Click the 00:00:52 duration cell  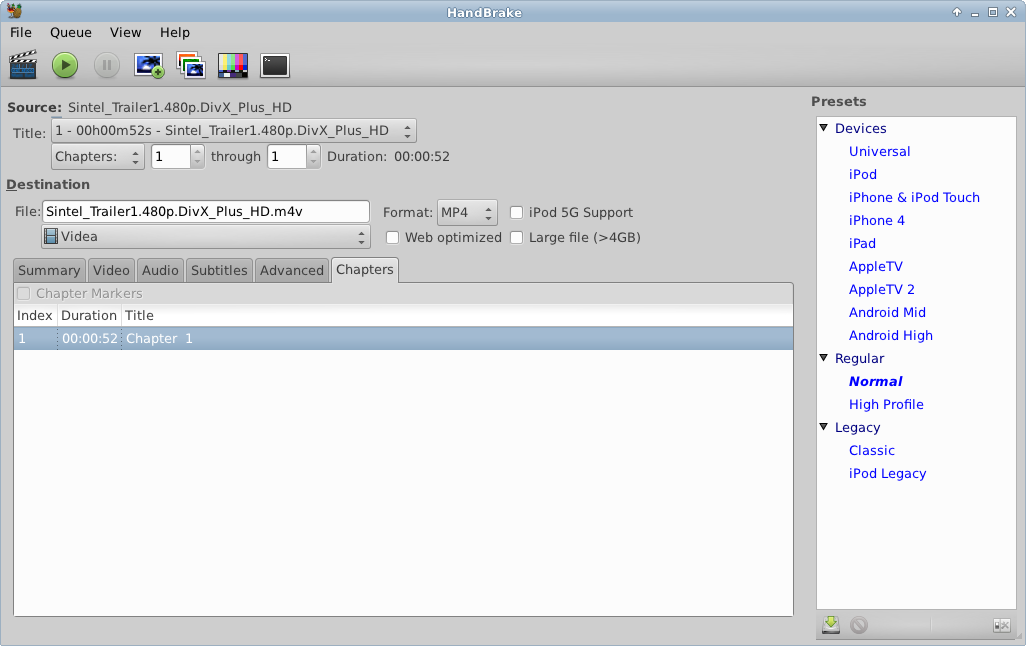tap(90, 338)
